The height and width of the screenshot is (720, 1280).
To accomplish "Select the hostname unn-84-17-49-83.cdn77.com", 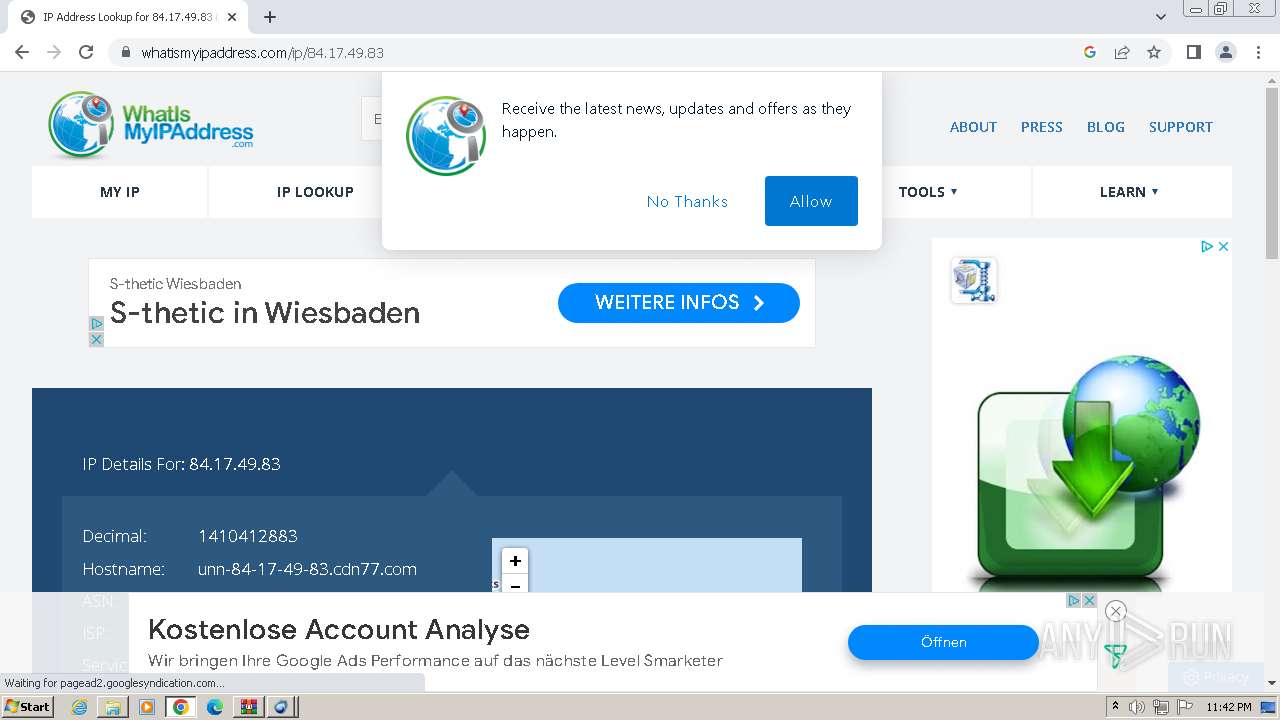I will click(x=307, y=569).
